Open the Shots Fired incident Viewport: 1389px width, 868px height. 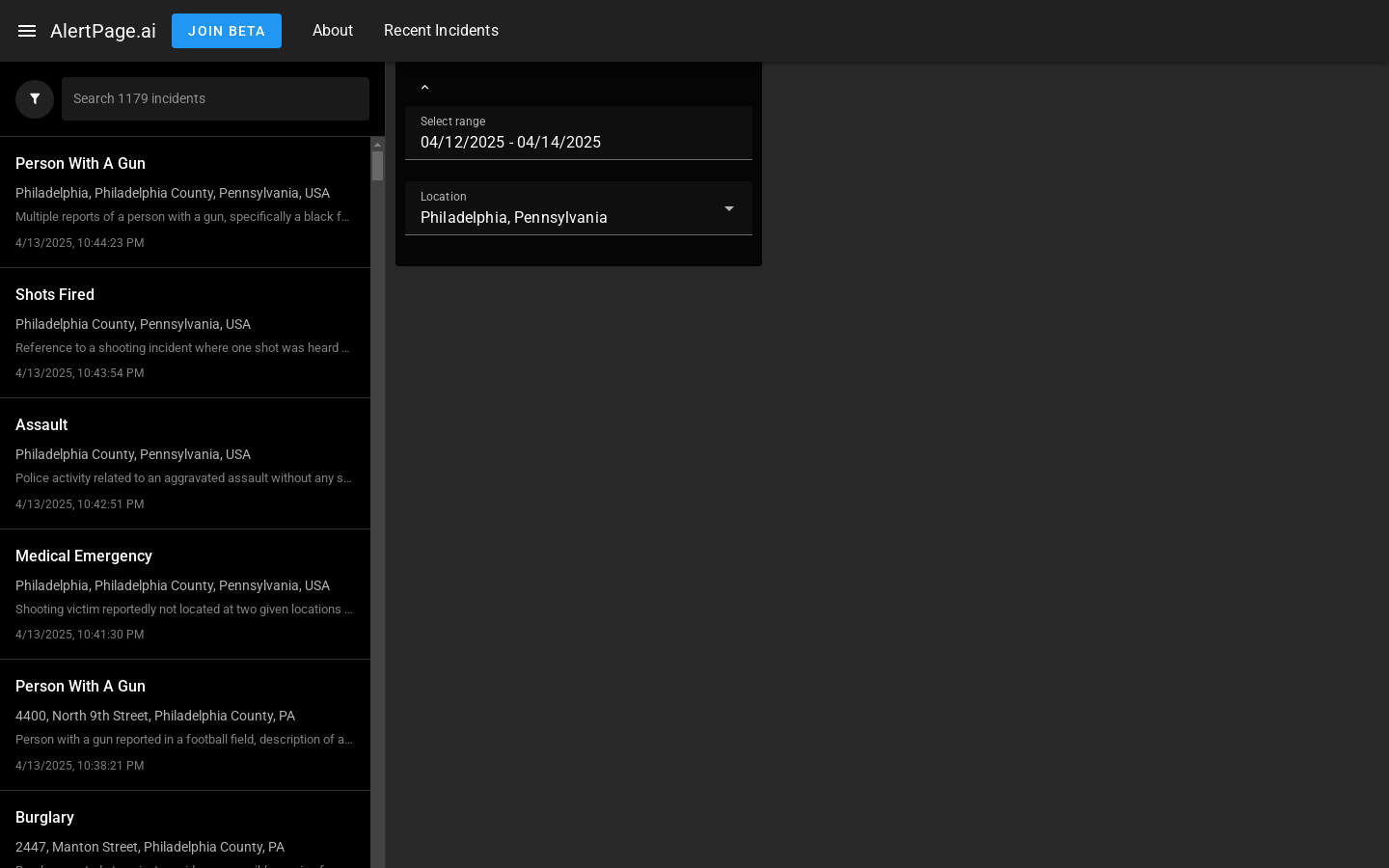185,333
